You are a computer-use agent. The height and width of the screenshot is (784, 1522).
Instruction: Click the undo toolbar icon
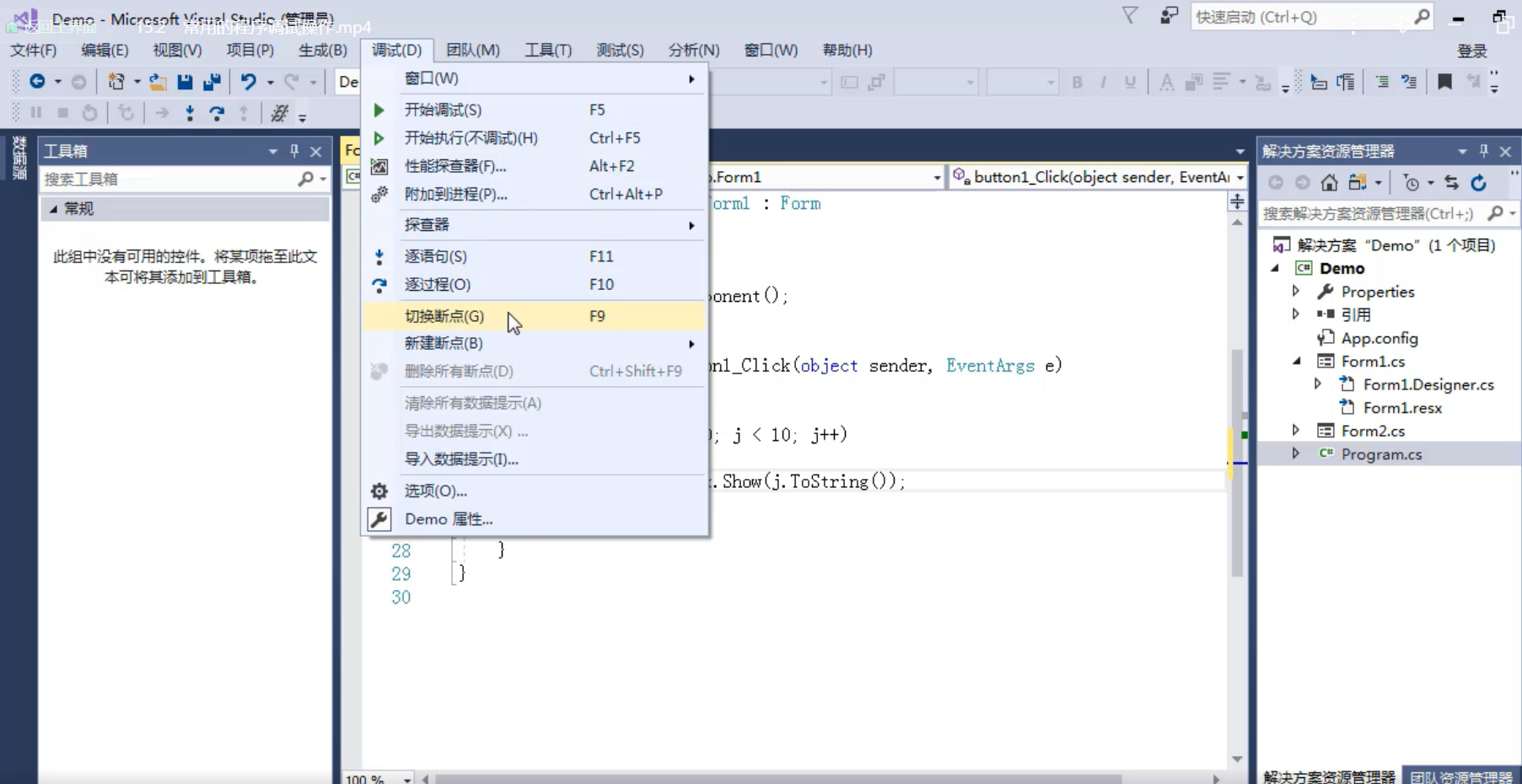click(248, 82)
